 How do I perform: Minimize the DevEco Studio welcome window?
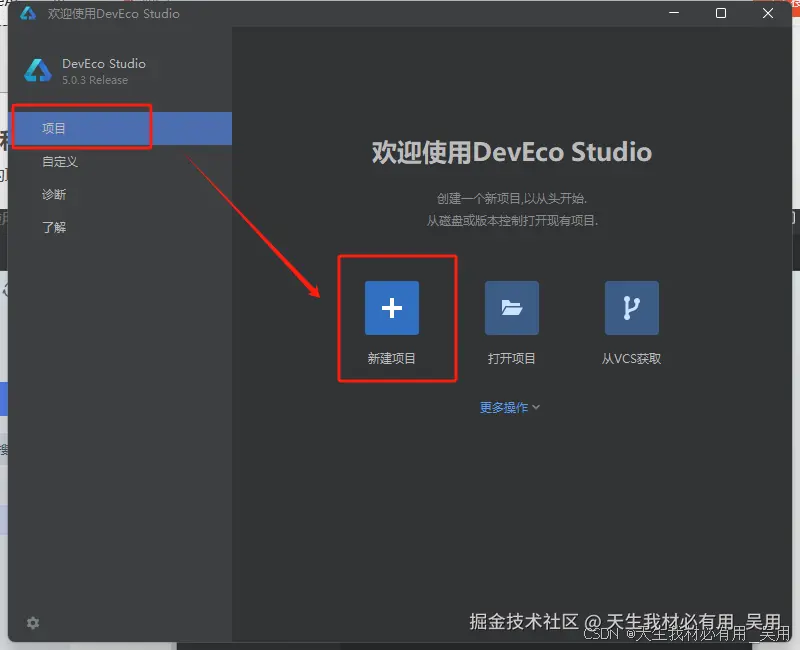pyautogui.click(x=674, y=13)
